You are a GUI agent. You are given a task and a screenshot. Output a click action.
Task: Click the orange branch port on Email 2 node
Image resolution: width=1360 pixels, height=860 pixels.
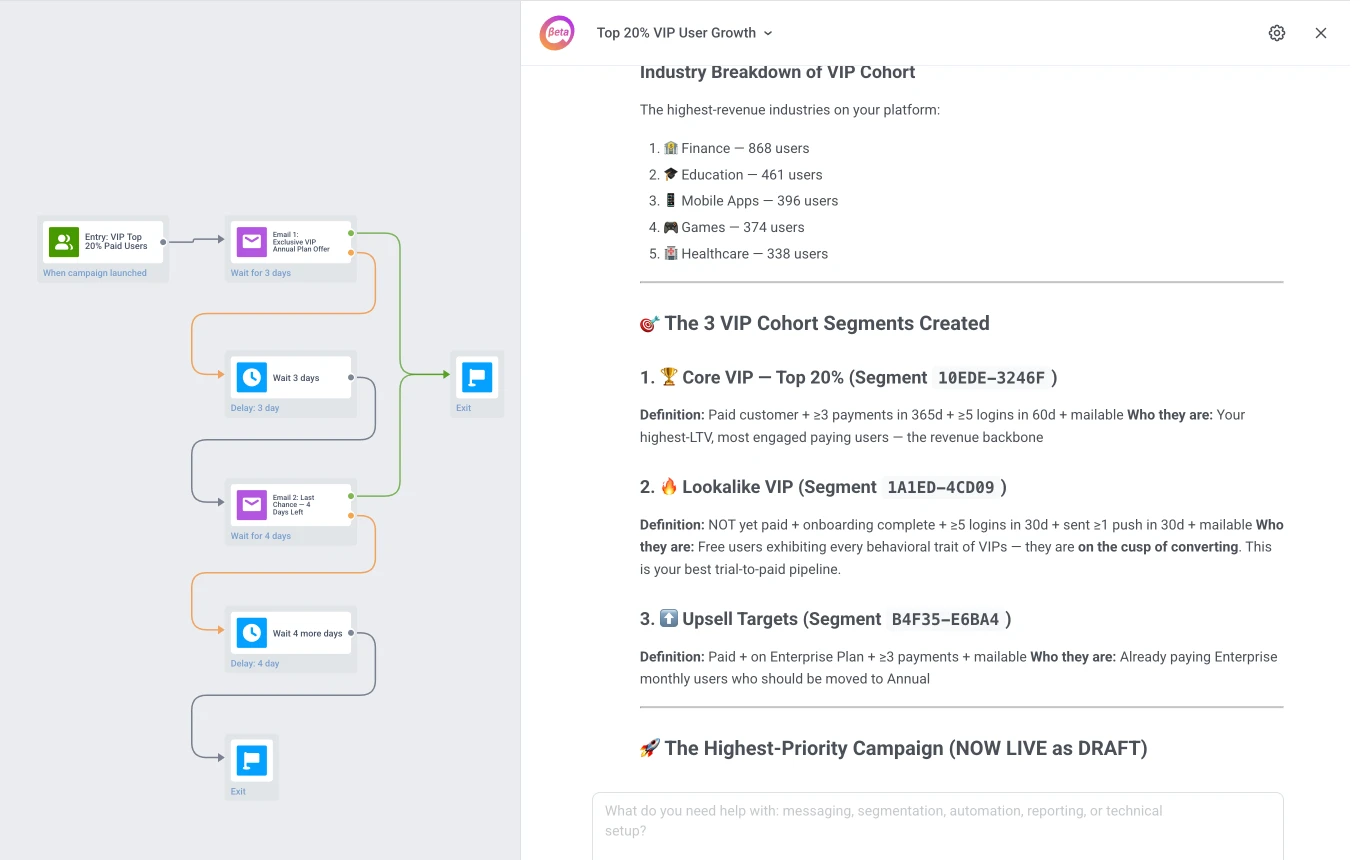[349, 516]
